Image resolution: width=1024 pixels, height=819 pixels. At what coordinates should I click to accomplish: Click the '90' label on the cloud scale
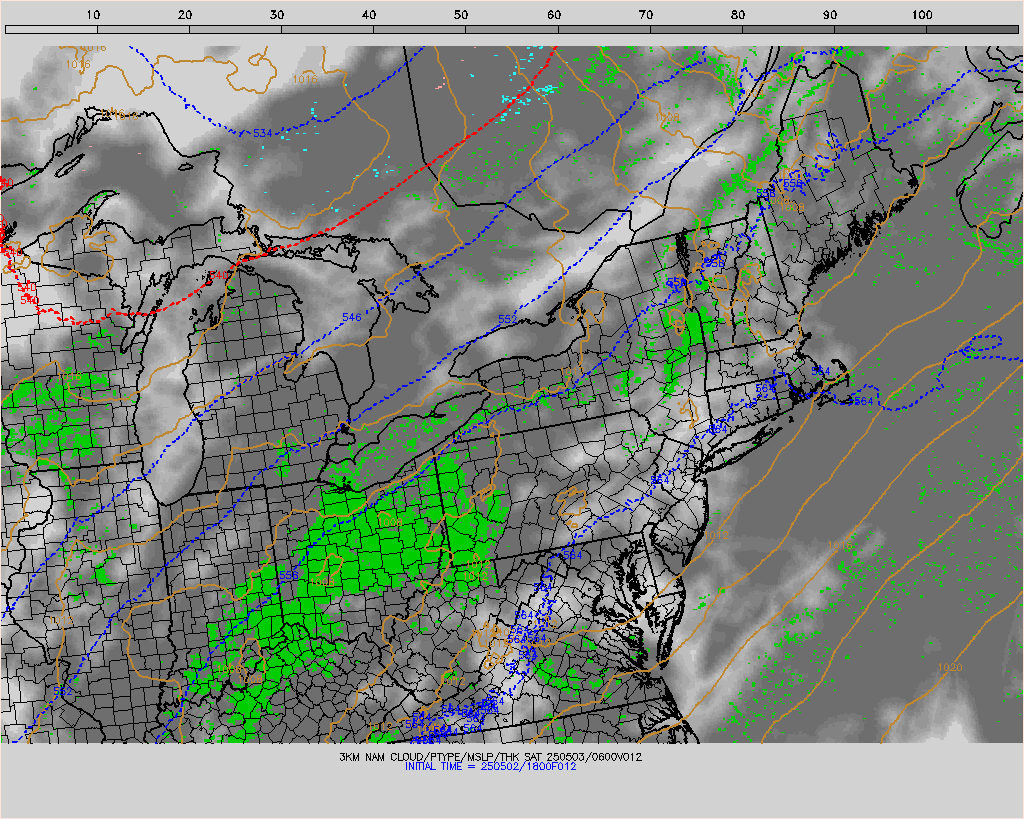pos(830,14)
